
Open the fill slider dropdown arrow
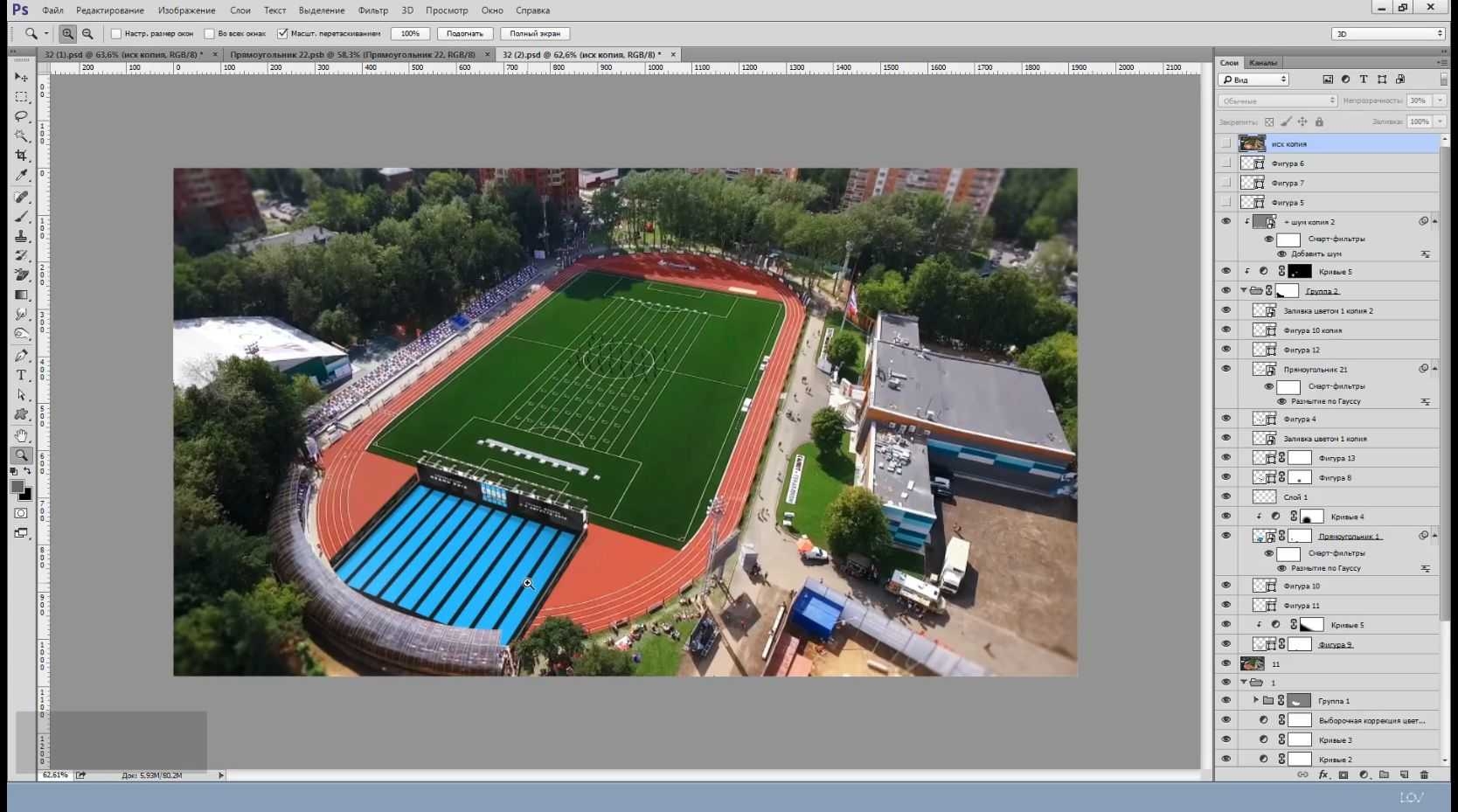pos(1441,122)
